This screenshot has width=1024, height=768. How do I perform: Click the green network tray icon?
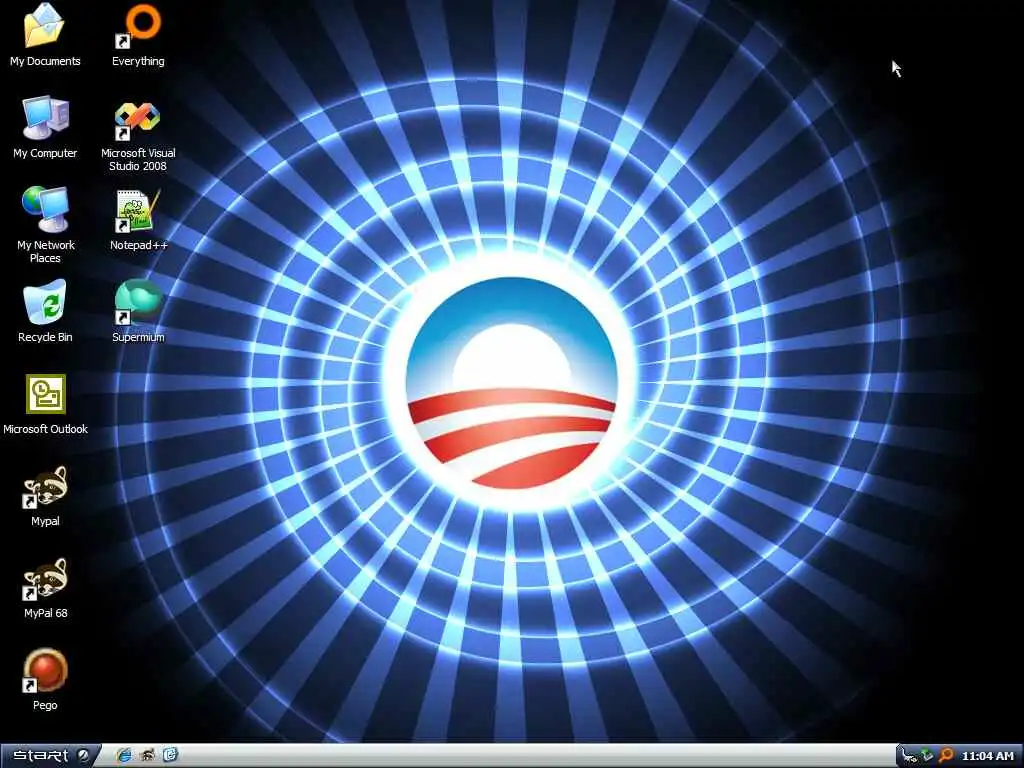927,756
